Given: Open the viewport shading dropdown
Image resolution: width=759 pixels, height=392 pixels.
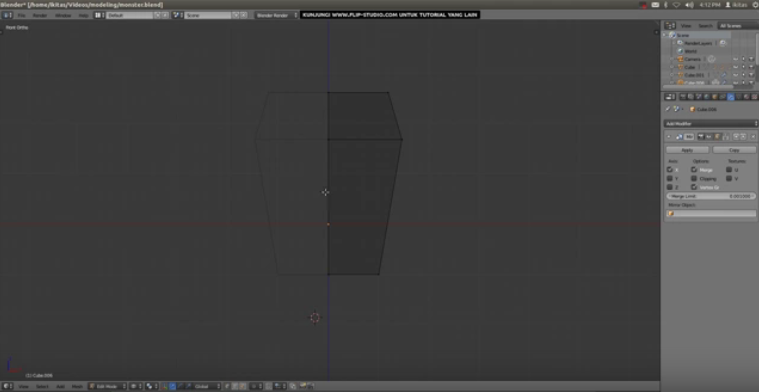Looking at the screenshot, I should pyautogui.click(x=137, y=386).
